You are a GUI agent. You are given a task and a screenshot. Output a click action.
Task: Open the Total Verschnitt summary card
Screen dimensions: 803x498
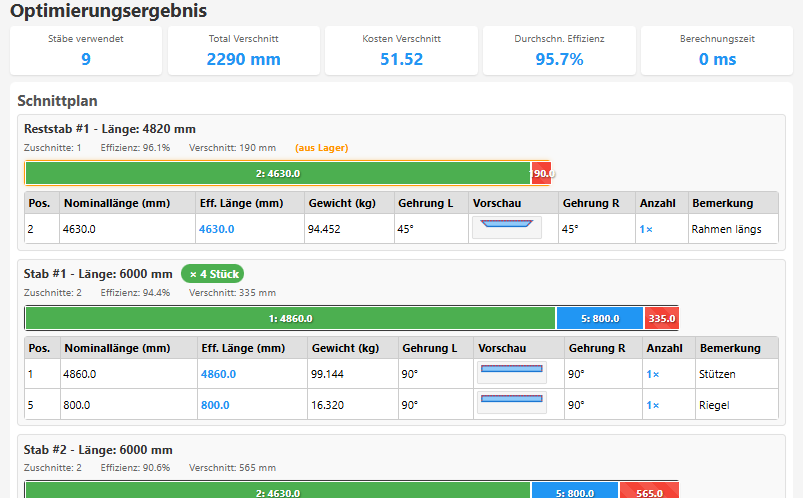pyautogui.click(x=243, y=50)
